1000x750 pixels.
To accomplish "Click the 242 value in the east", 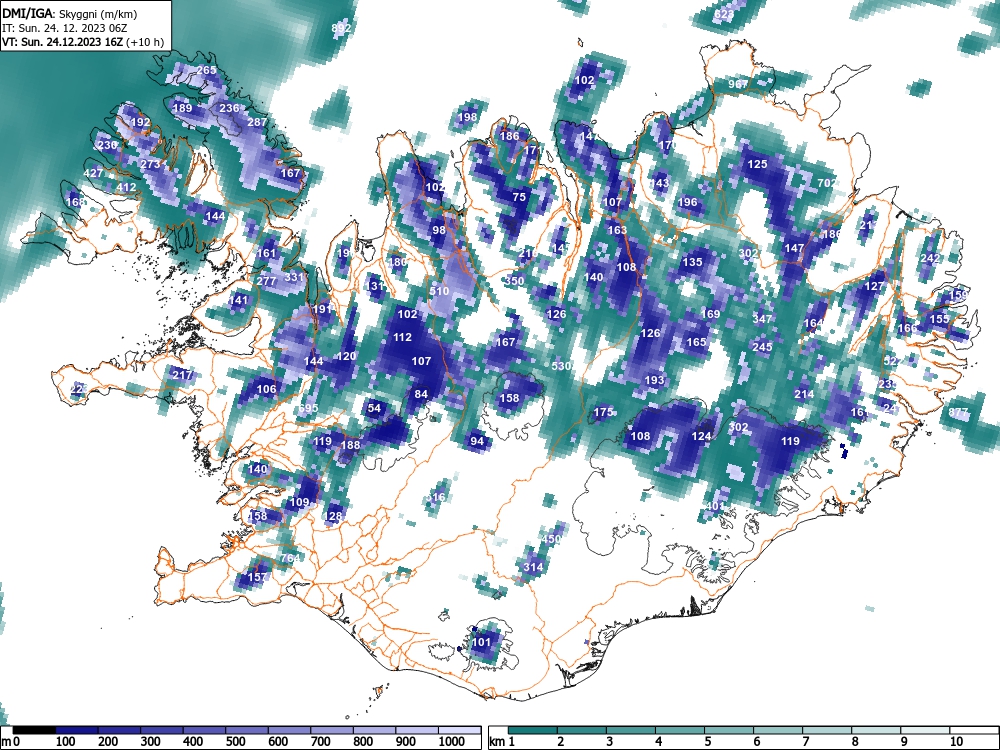I will point(930,258).
